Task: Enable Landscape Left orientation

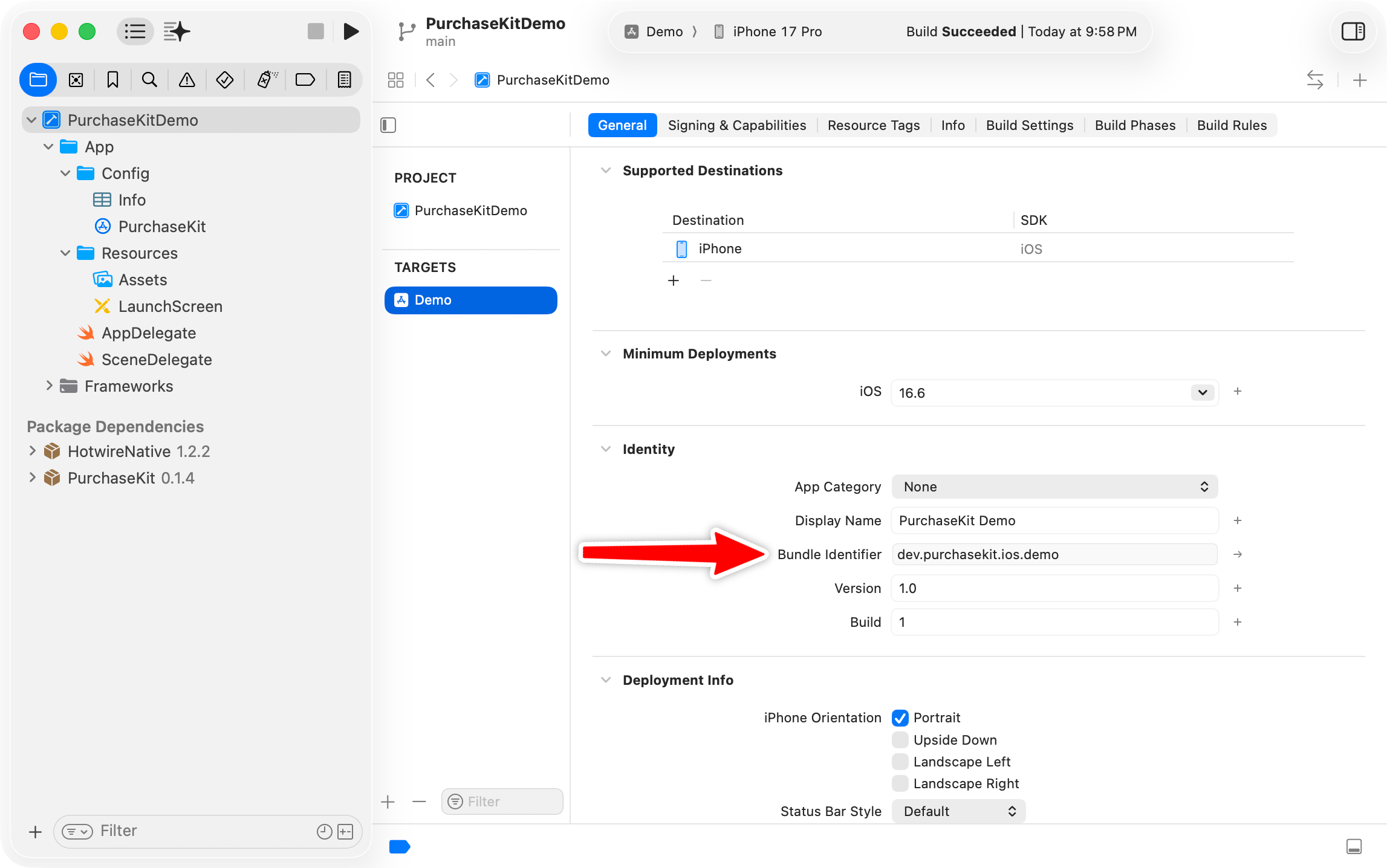Action: coord(900,762)
